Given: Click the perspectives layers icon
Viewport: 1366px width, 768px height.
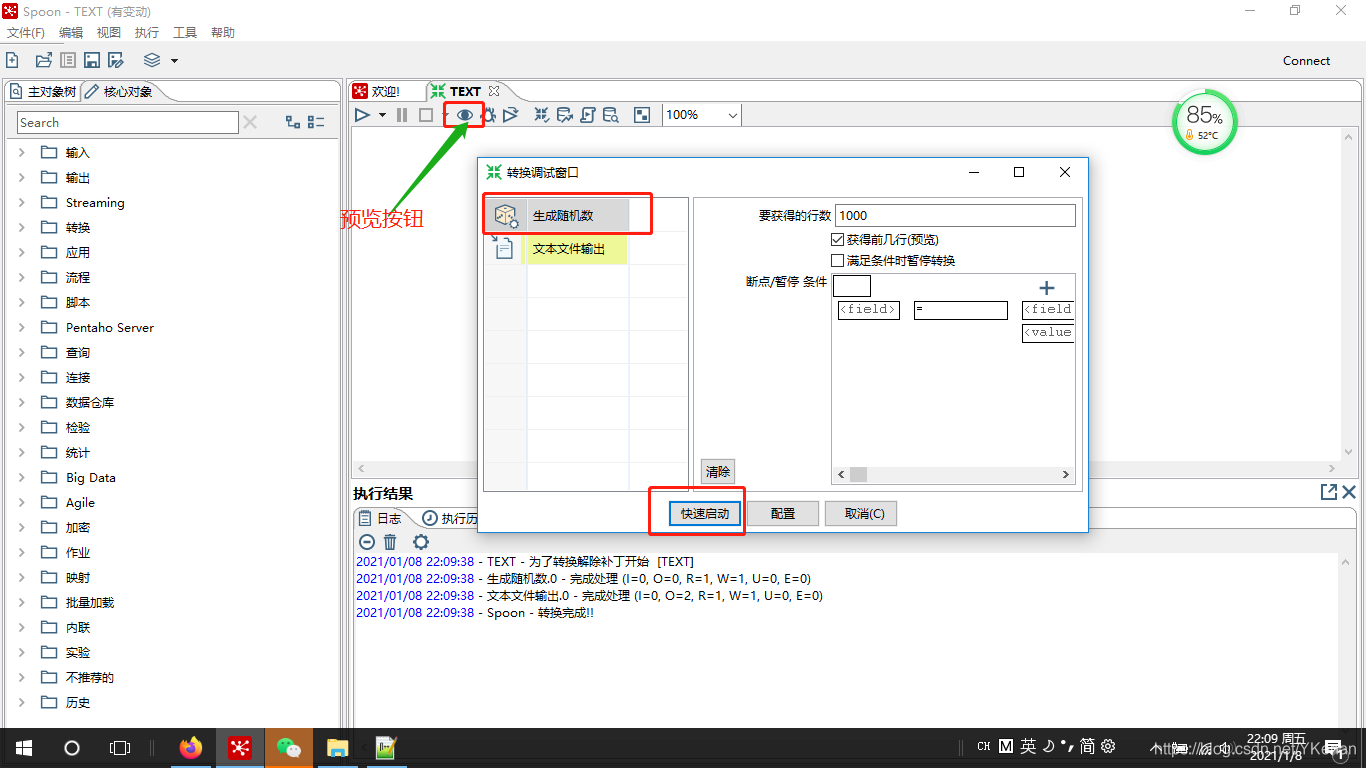Looking at the screenshot, I should tap(152, 60).
